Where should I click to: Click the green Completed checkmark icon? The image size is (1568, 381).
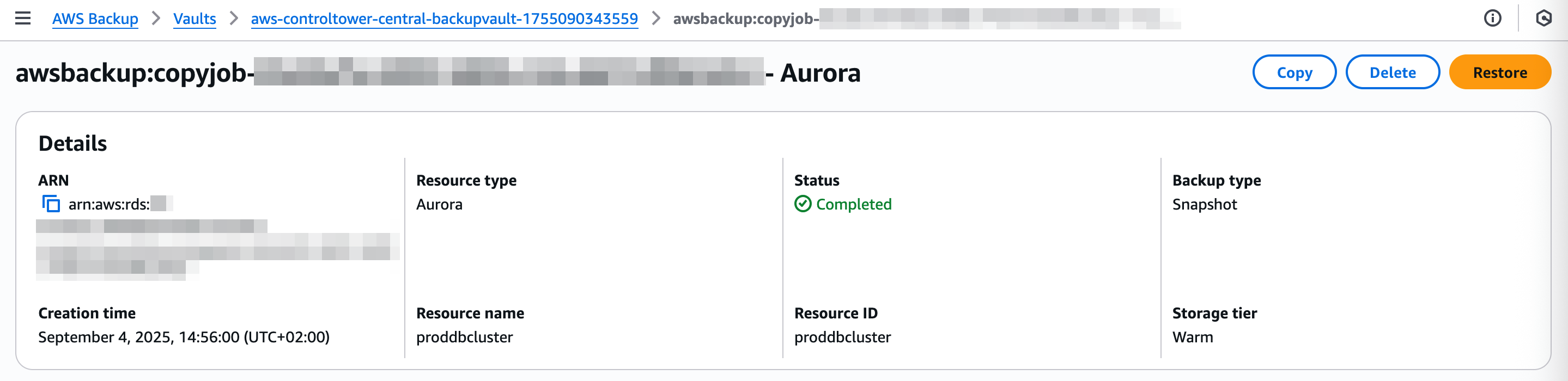[803, 204]
